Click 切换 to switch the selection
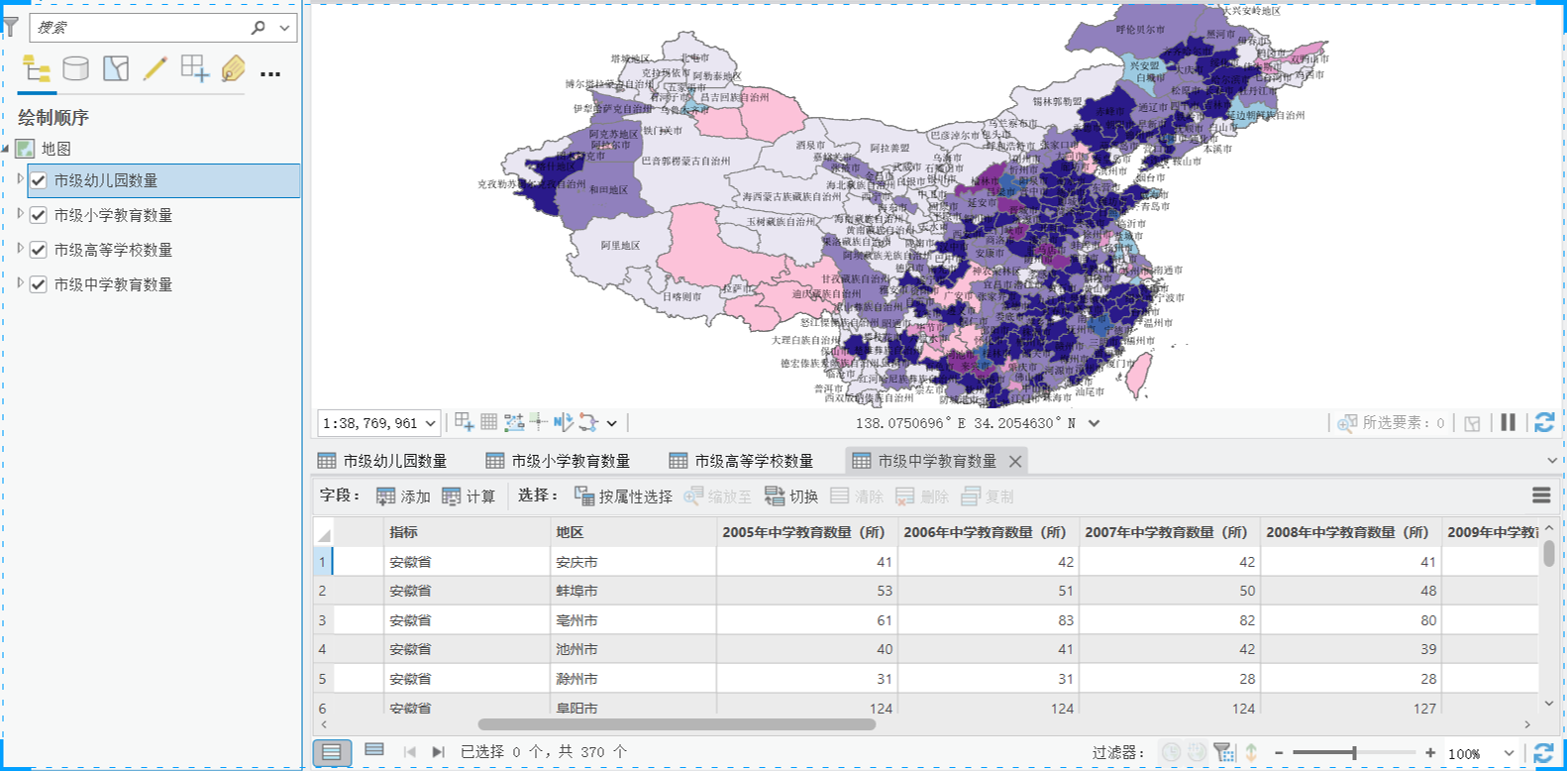The height and width of the screenshot is (771, 1568). click(x=791, y=496)
